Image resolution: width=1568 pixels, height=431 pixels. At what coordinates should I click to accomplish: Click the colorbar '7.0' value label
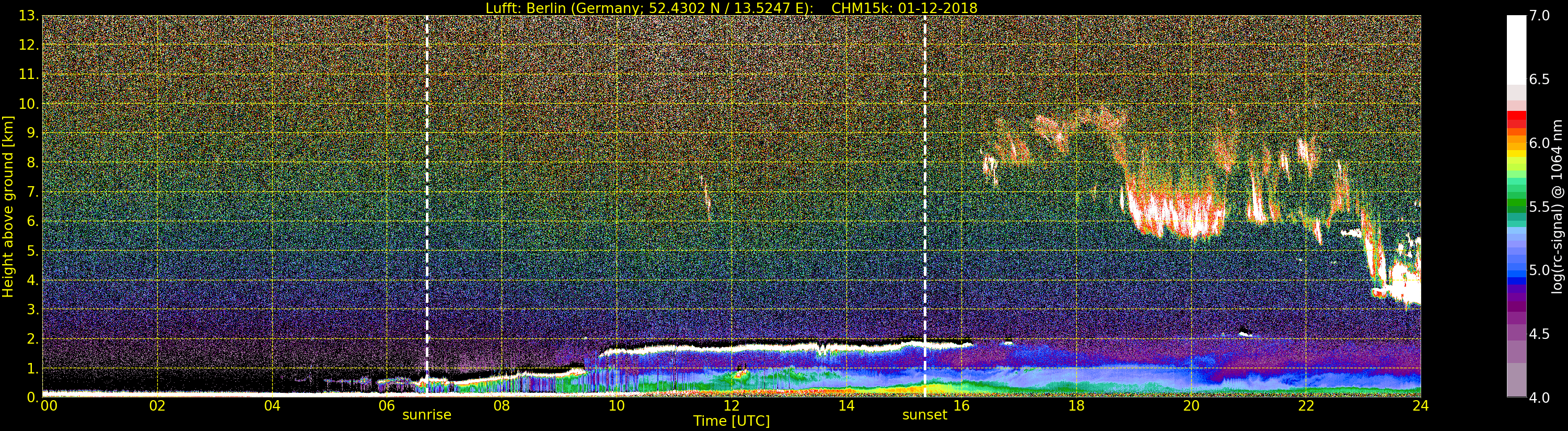coord(1539,16)
